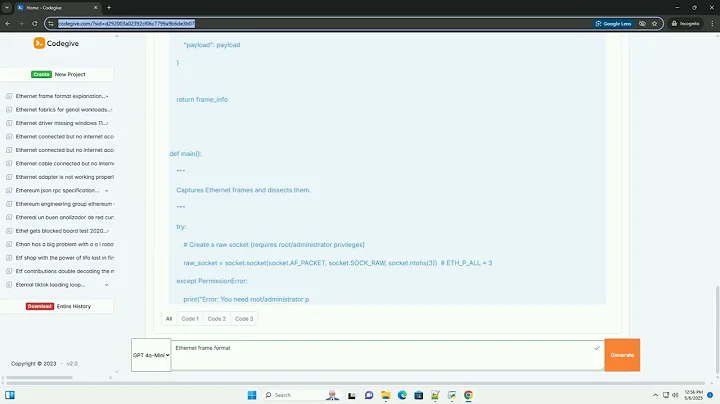
Task: Expand arrow next to Ethernet driver missing windows 11
Action: [x=107, y=123]
